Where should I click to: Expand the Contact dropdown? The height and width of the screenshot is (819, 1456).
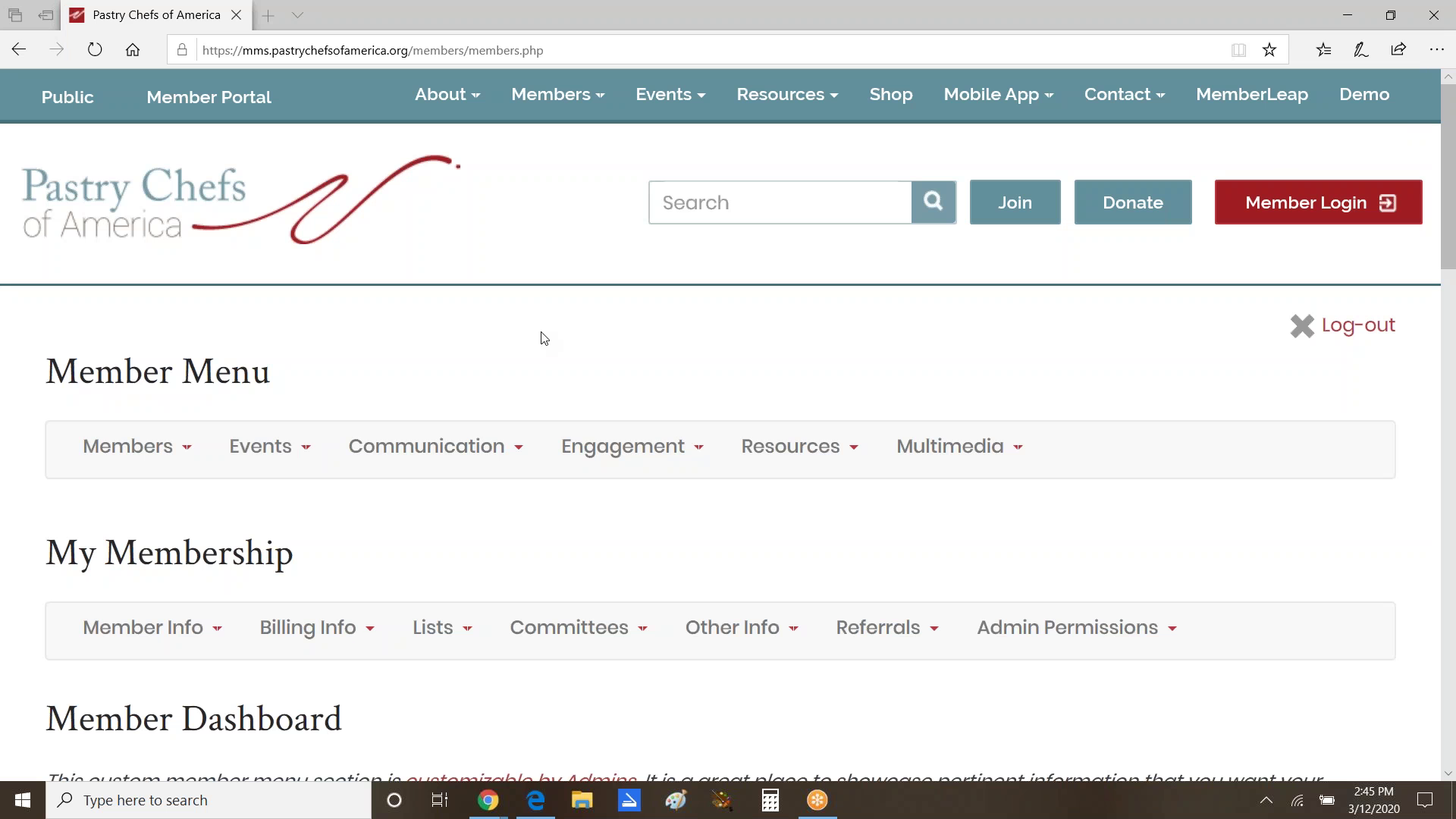(1125, 95)
